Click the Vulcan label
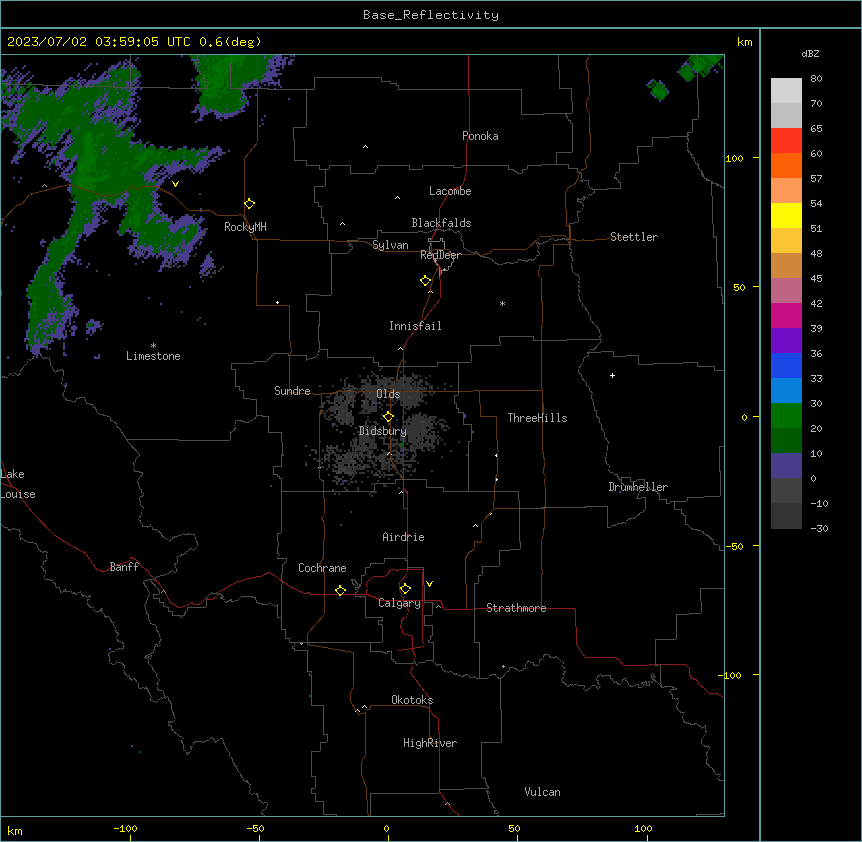 542,792
